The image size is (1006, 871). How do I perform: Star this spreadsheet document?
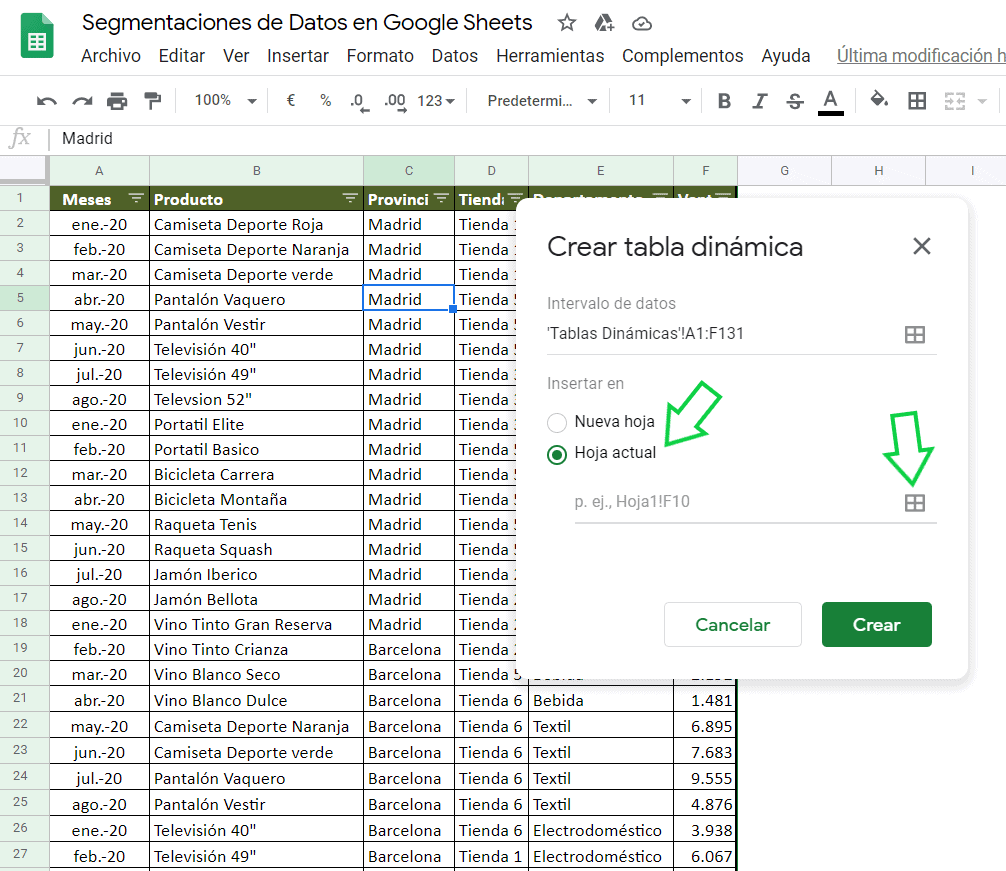pos(567,23)
